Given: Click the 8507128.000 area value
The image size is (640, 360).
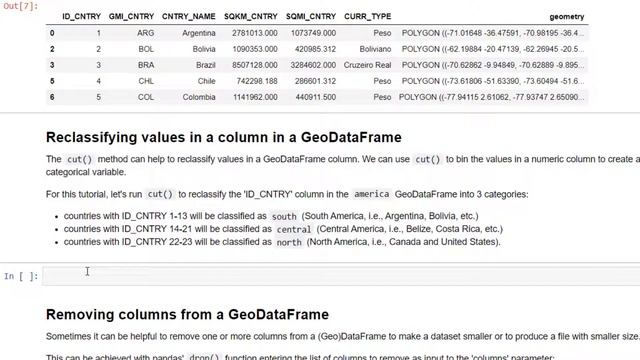Looking at the screenshot, I should (255, 65).
